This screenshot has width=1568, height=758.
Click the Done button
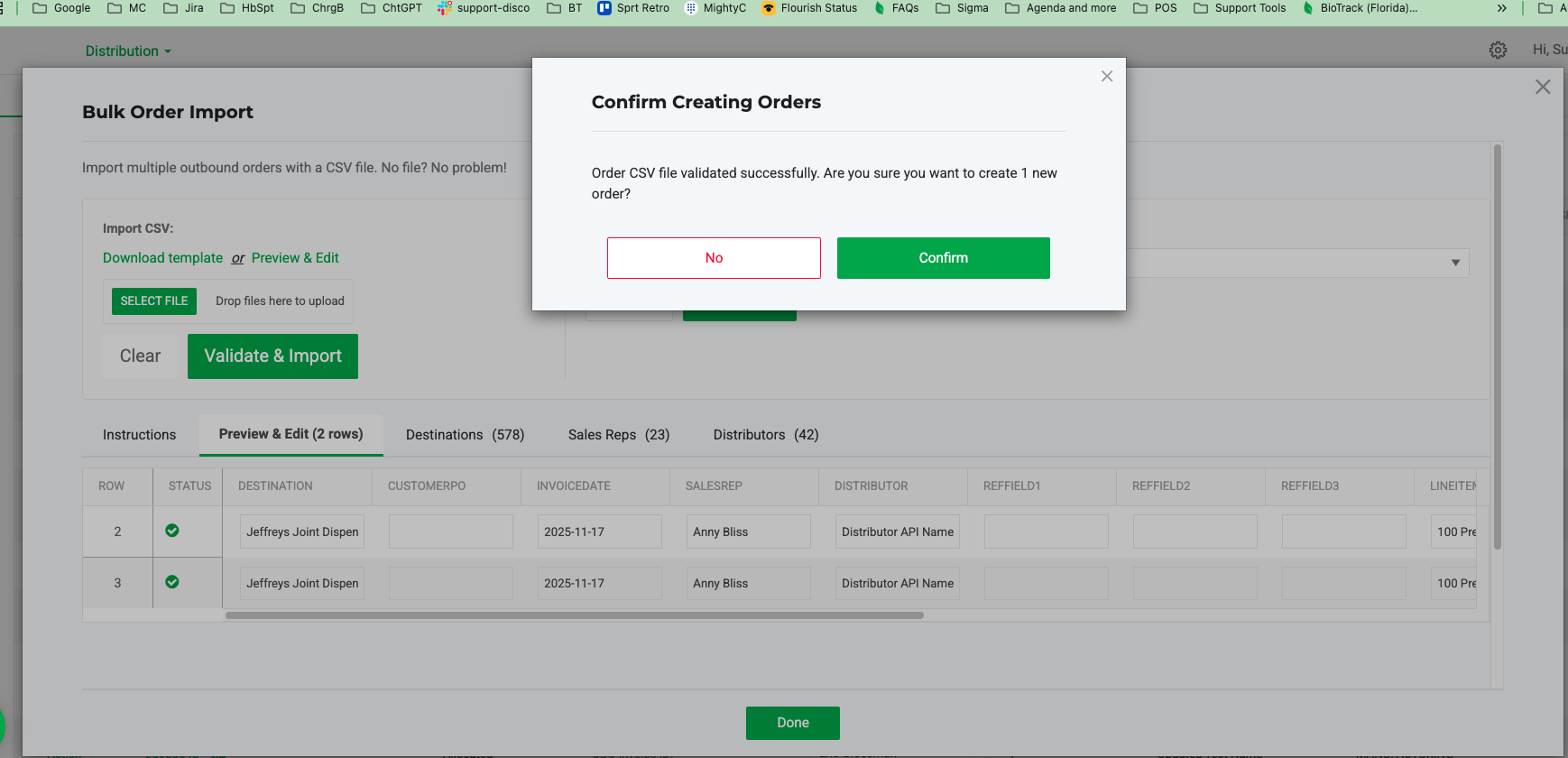(x=792, y=723)
